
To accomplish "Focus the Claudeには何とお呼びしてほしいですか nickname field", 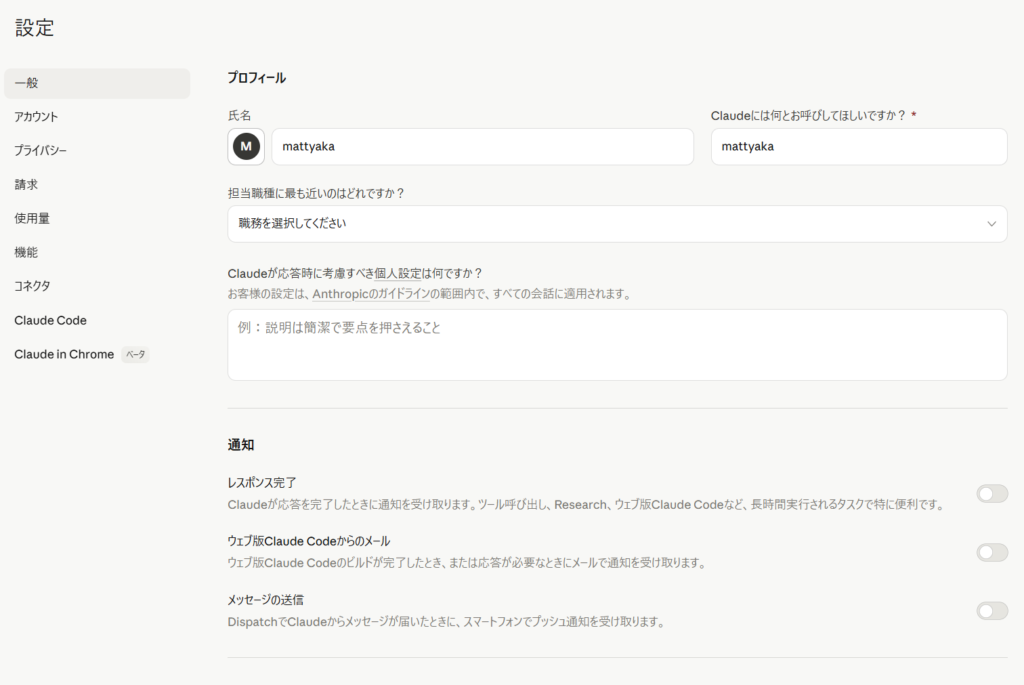I will [x=858, y=146].
